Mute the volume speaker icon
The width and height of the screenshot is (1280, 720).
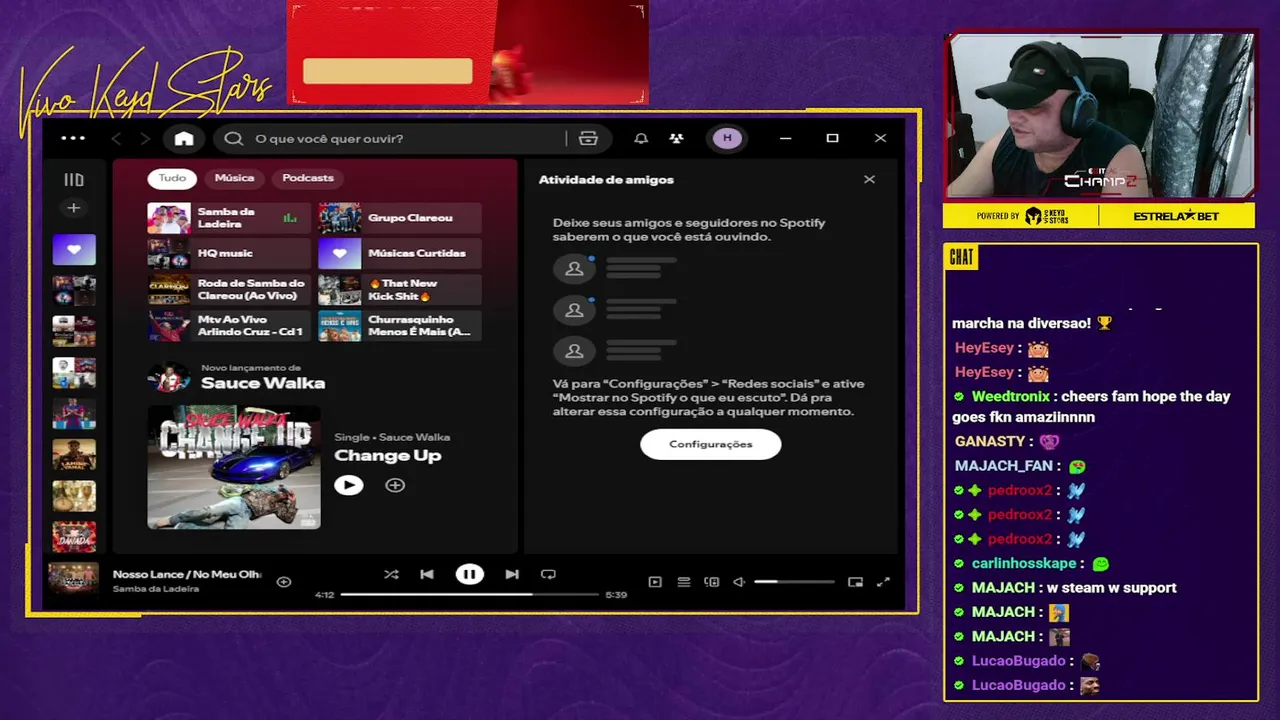[739, 582]
